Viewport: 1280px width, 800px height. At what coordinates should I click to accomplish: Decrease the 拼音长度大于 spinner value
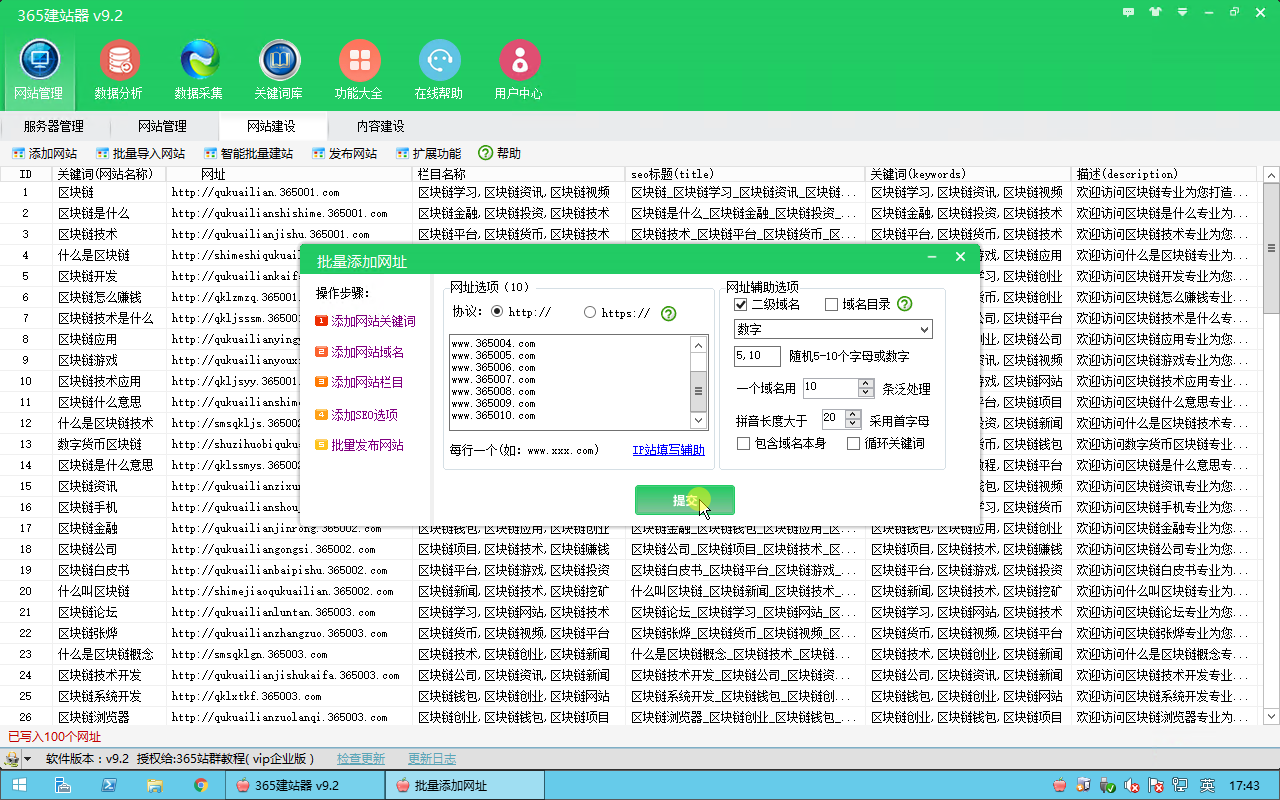[853, 423]
